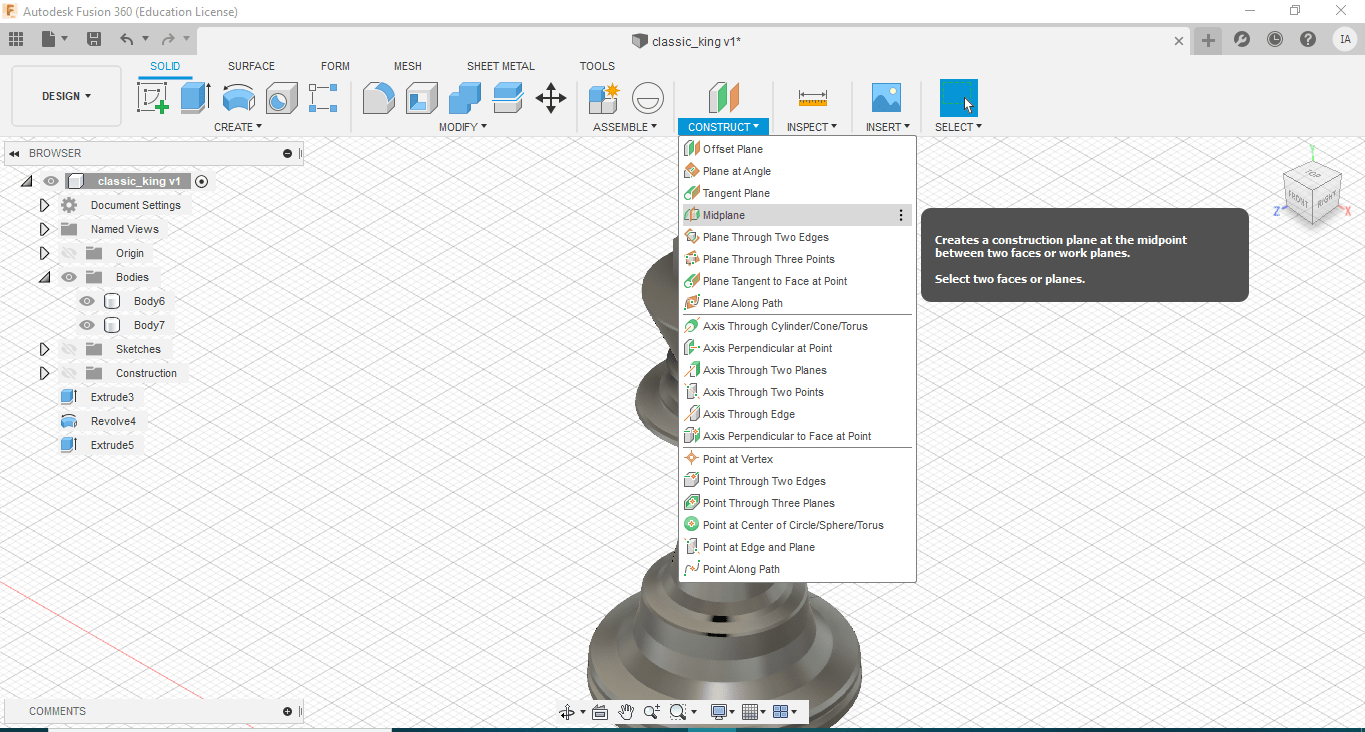Expand the Named Views node

44,229
